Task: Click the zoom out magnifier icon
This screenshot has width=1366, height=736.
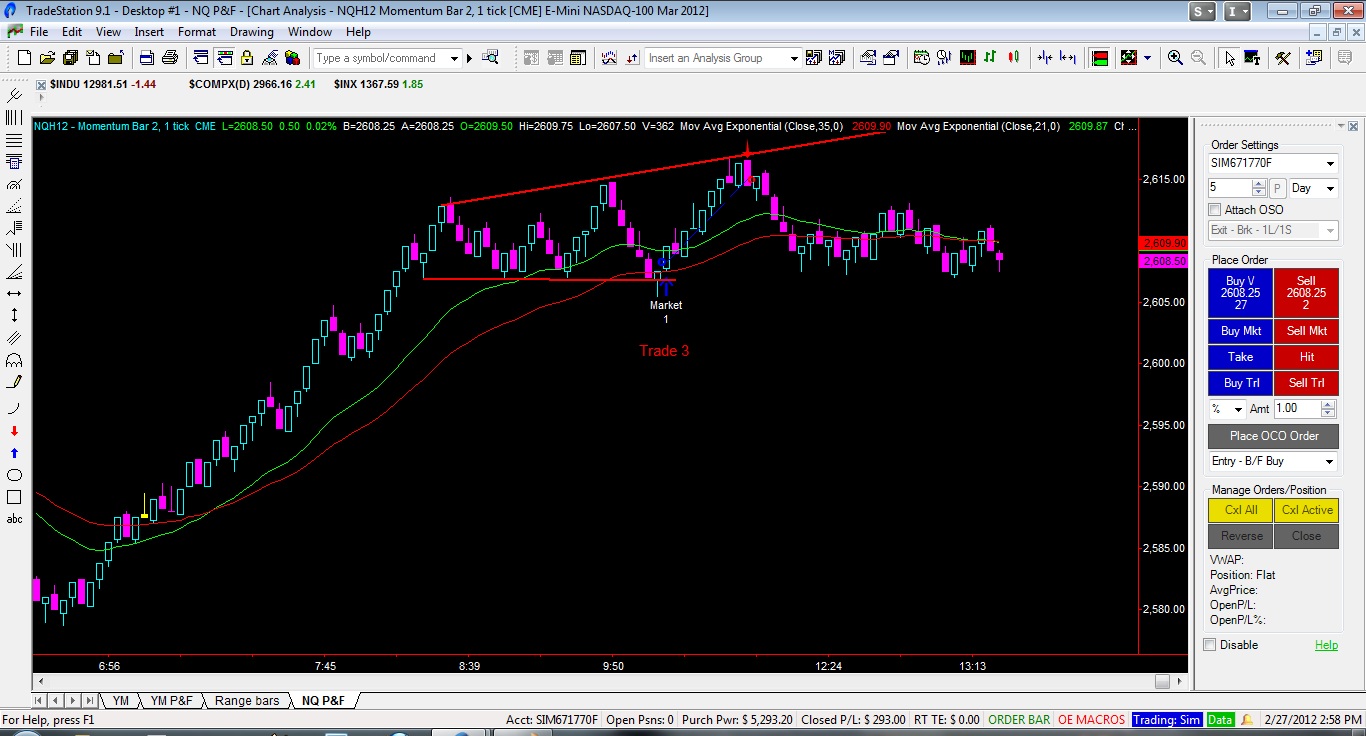Action: coord(1198,58)
